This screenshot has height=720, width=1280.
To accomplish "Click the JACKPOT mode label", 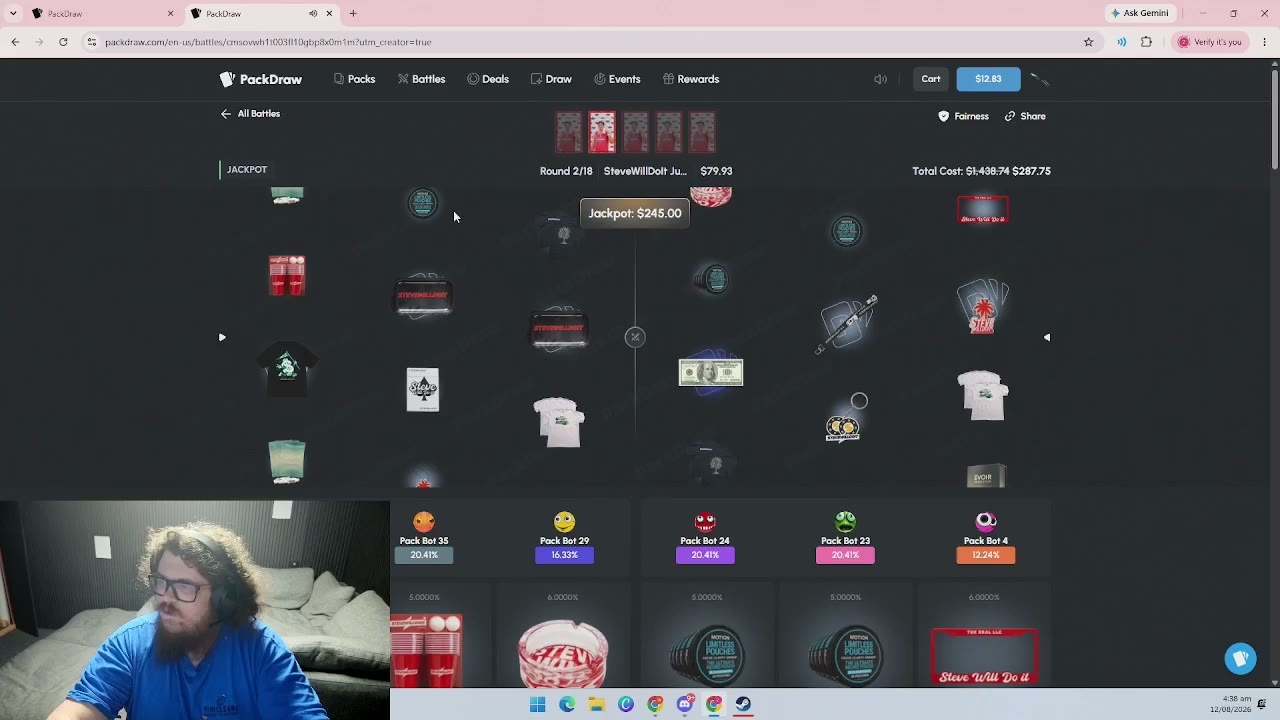I will click(x=247, y=170).
